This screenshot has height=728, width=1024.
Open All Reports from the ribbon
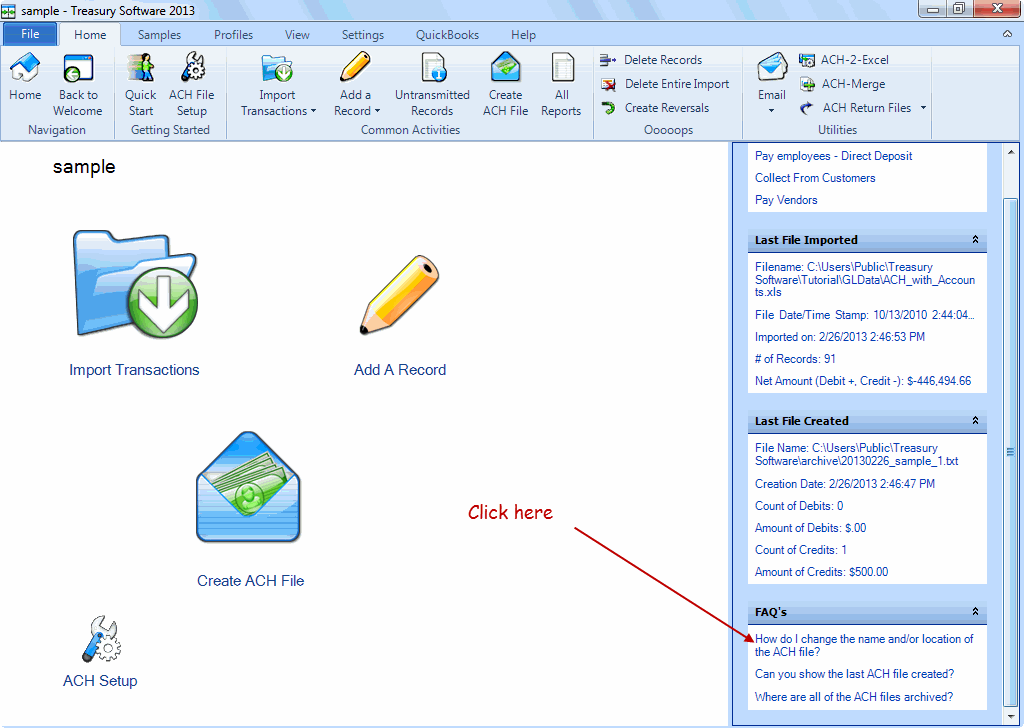point(562,68)
